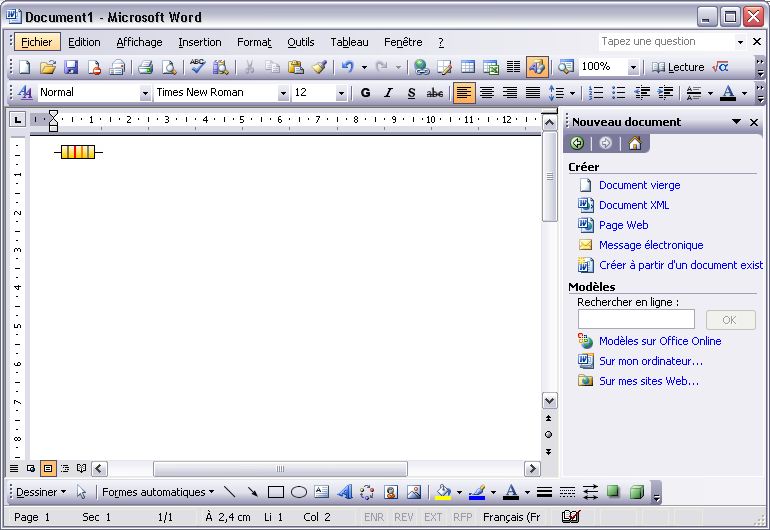Open the Affichage menu
Viewport: 770px width, 530px height.
(x=139, y=42)
